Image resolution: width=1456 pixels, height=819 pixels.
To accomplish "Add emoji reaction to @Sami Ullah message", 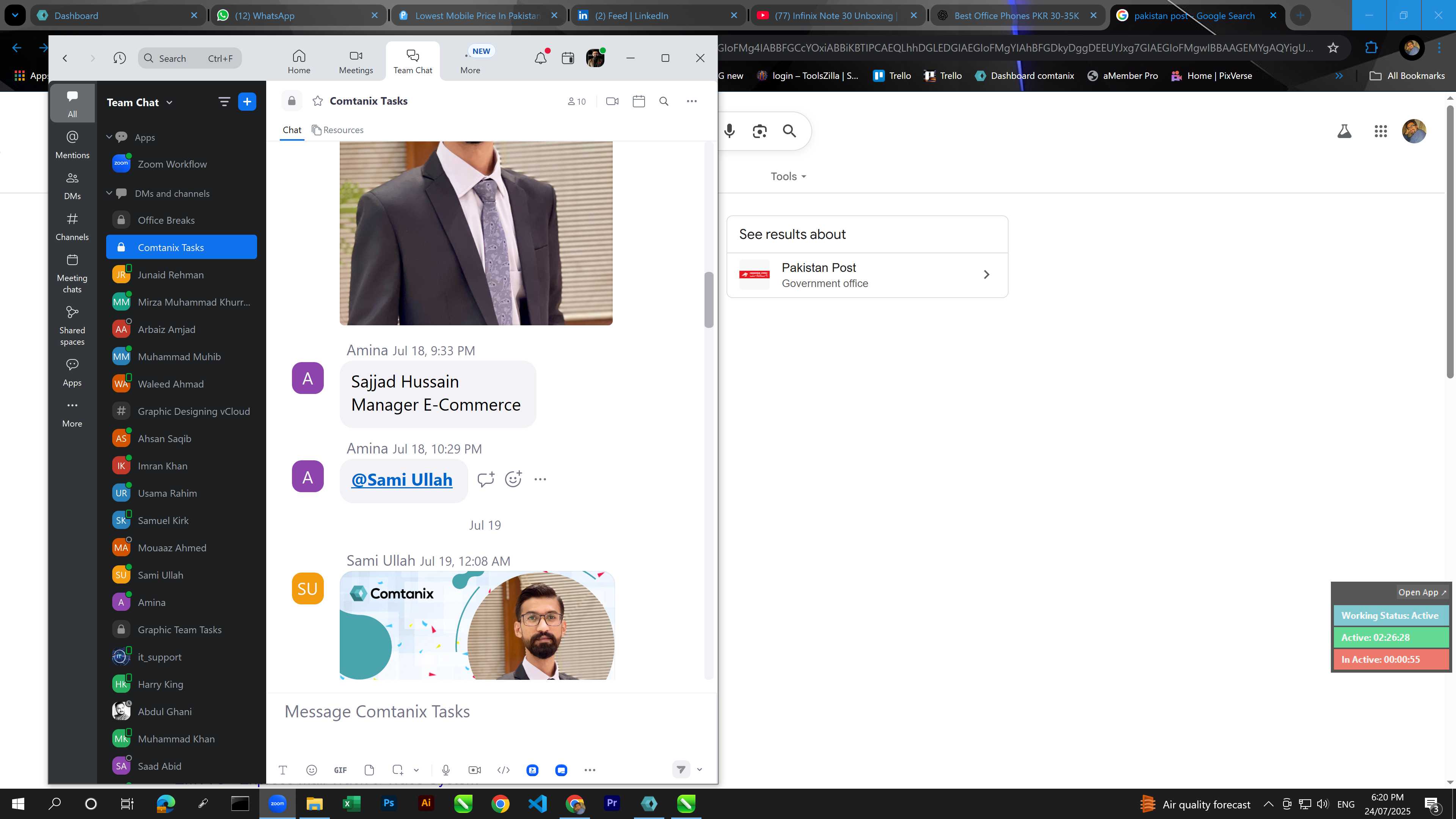I will pyautogui.click(x=513, y=479).
